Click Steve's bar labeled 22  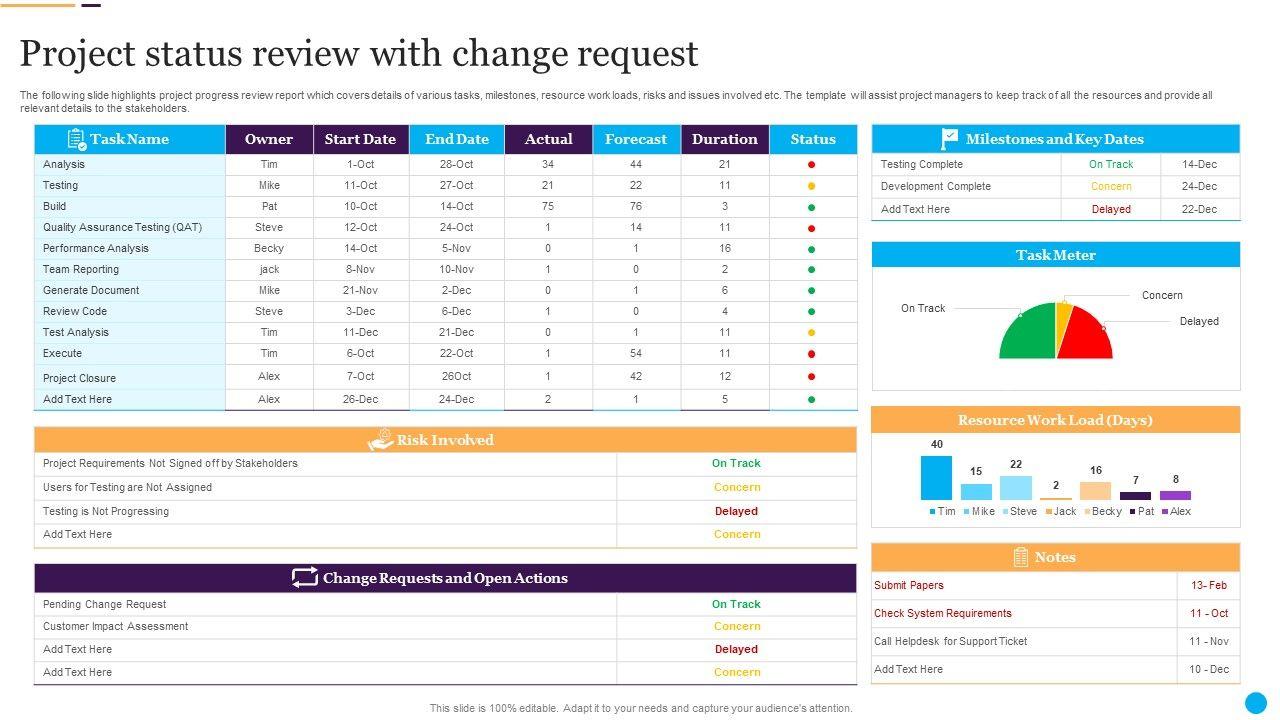[x=1016, y=488]
